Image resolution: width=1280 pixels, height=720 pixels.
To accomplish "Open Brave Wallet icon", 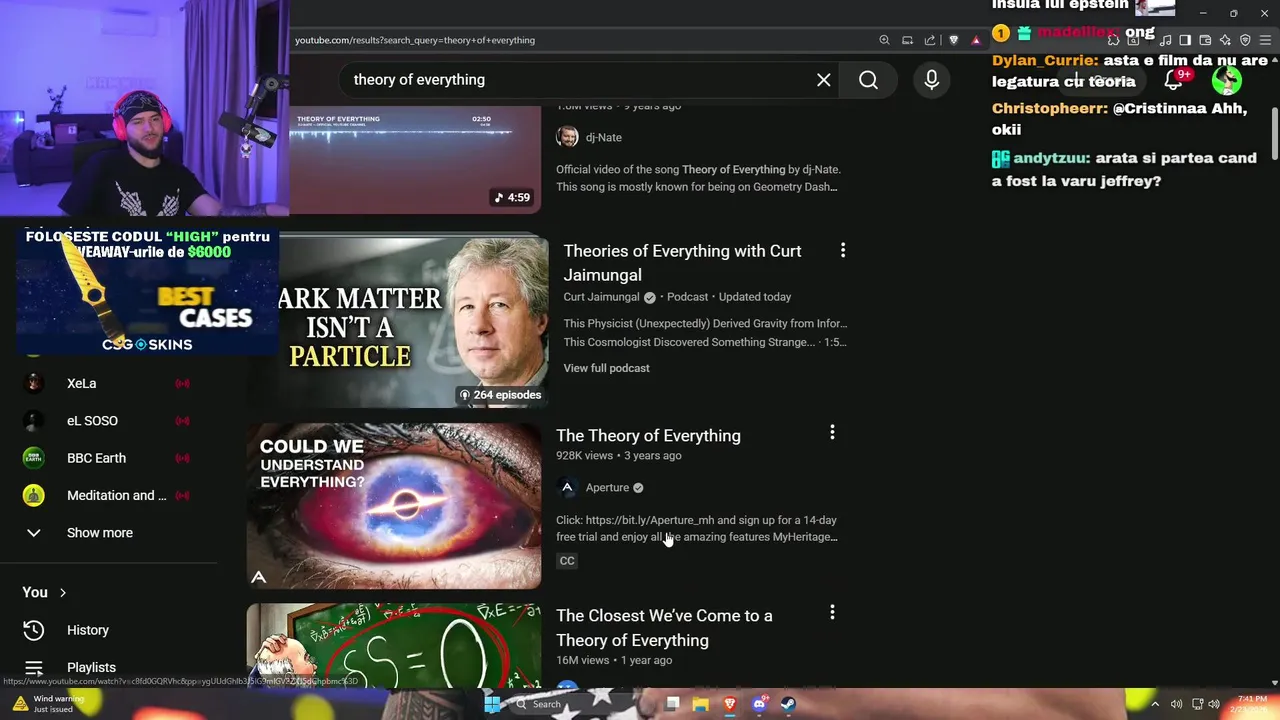I will pos(1205,40).
